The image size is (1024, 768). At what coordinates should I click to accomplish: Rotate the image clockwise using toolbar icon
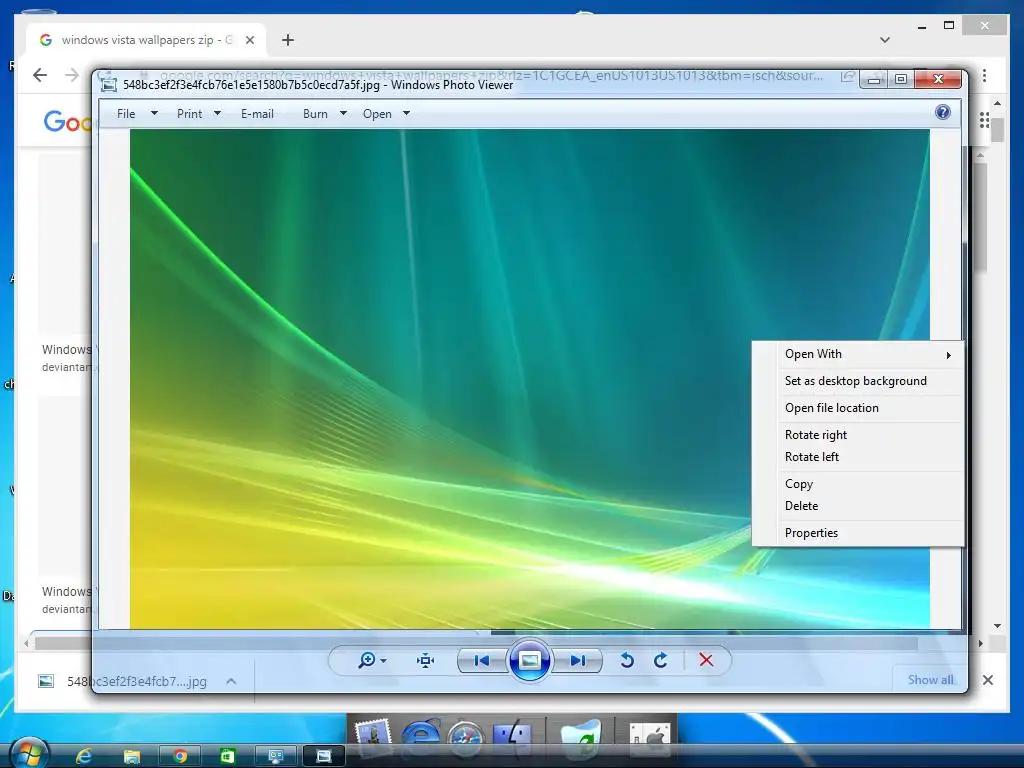[x=660, y=660]
